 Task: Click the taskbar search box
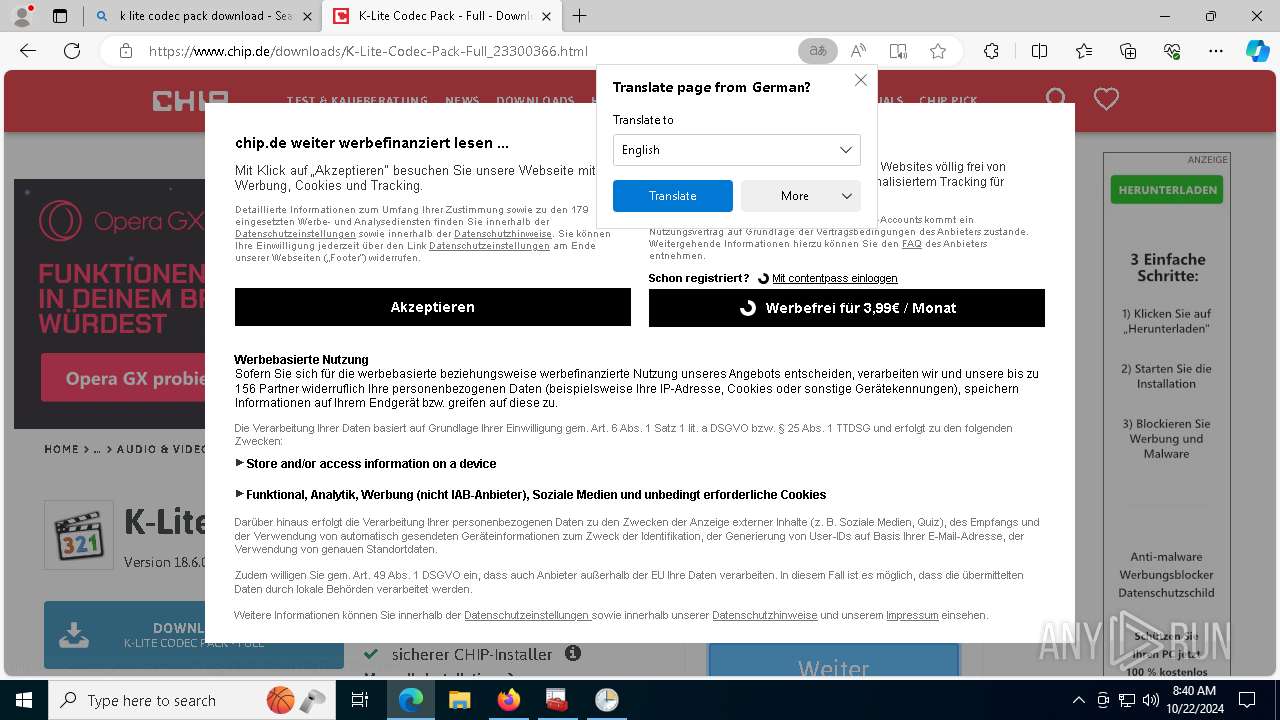tap(192, 700)
